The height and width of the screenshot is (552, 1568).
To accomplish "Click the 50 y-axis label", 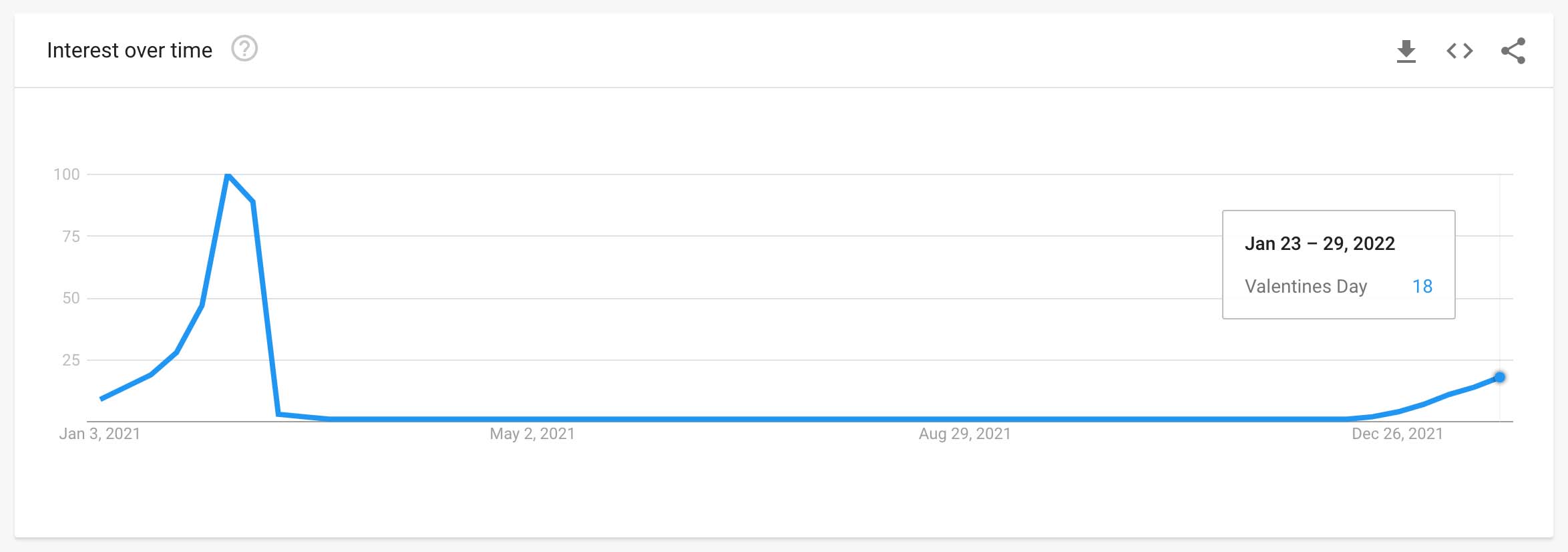I will tap(71, 298).
